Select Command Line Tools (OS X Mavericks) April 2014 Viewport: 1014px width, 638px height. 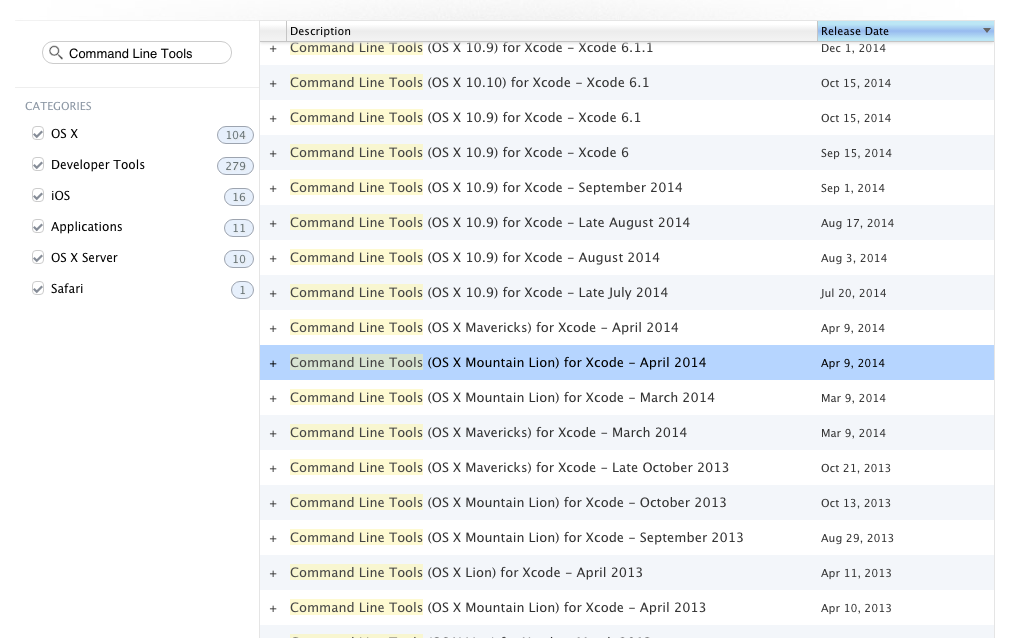coord(484,327)
